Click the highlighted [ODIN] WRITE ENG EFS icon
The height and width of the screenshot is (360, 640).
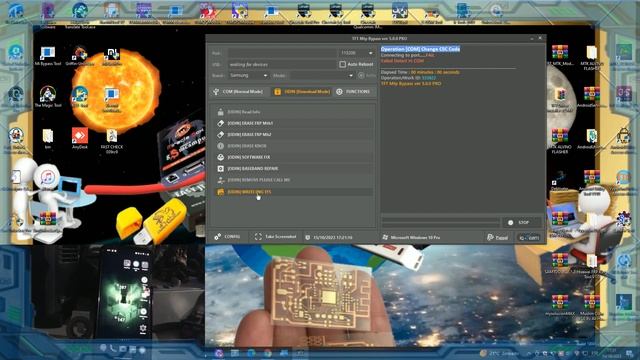pos(220,191)
